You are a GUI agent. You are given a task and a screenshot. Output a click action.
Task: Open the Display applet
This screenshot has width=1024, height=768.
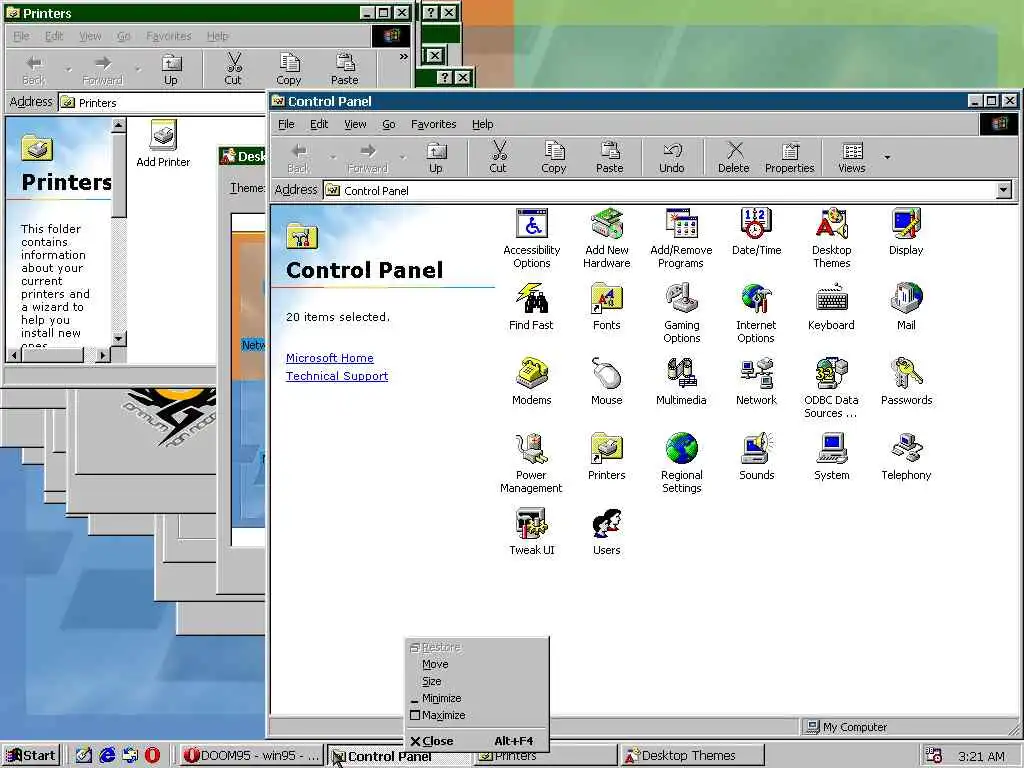coord(906,232)
